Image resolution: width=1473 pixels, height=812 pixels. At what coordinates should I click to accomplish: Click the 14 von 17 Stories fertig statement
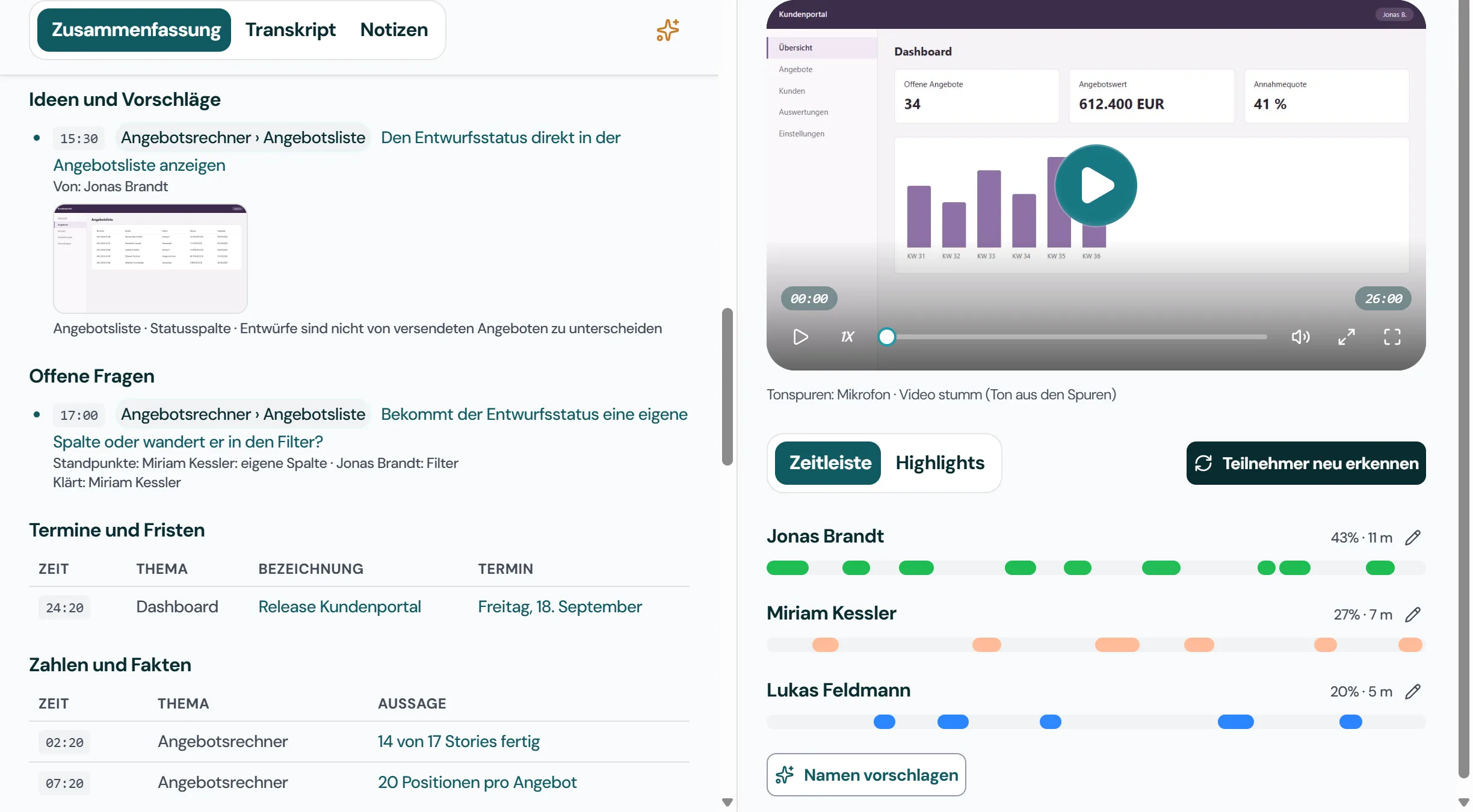point(459,742)
